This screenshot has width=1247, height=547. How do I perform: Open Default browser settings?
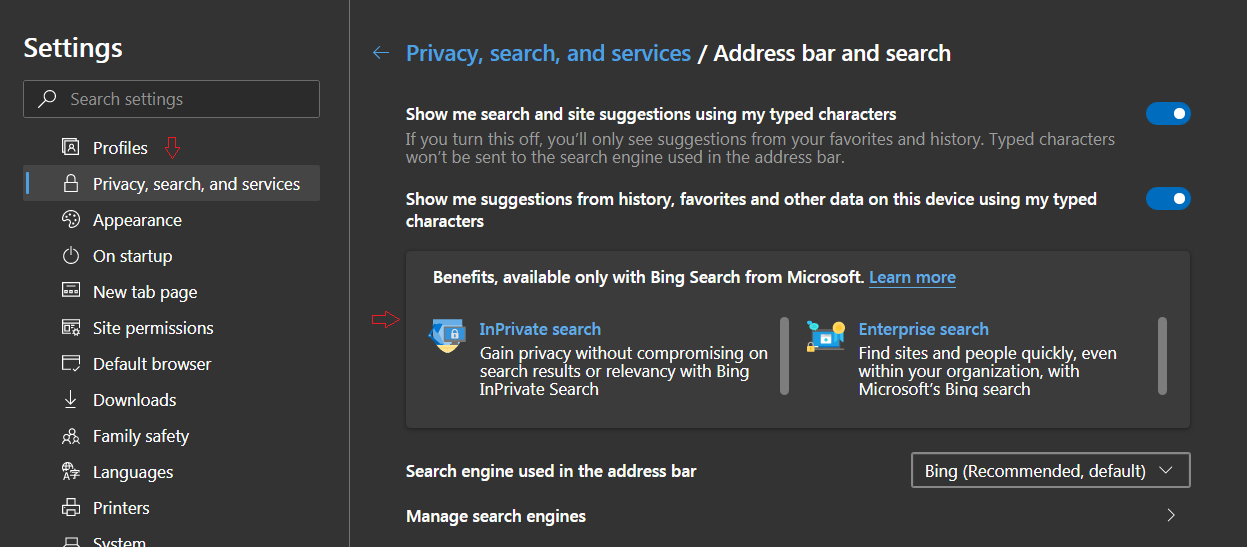coord(172,364)
